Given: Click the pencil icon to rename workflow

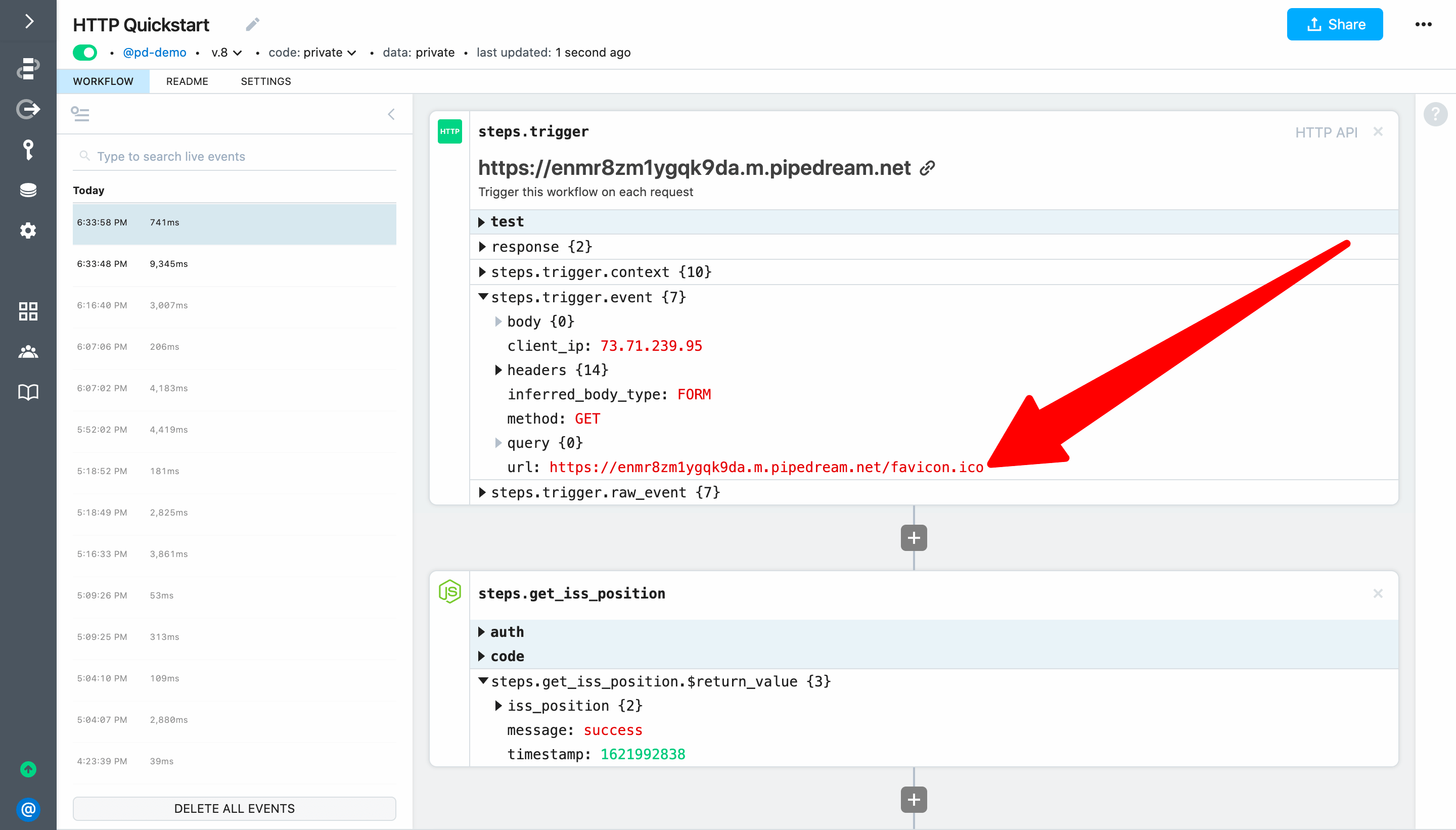Looking at the screenshot, I should (253, 24).
